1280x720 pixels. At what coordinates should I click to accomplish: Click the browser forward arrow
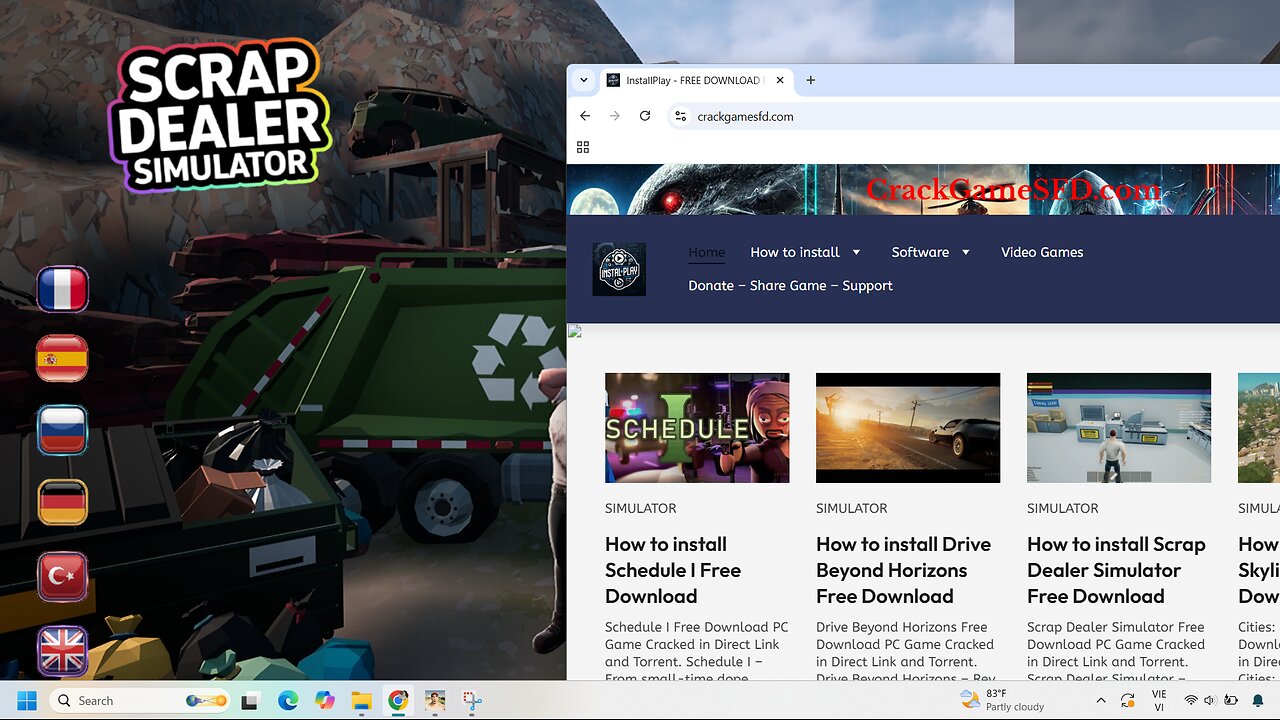(615, 116)
